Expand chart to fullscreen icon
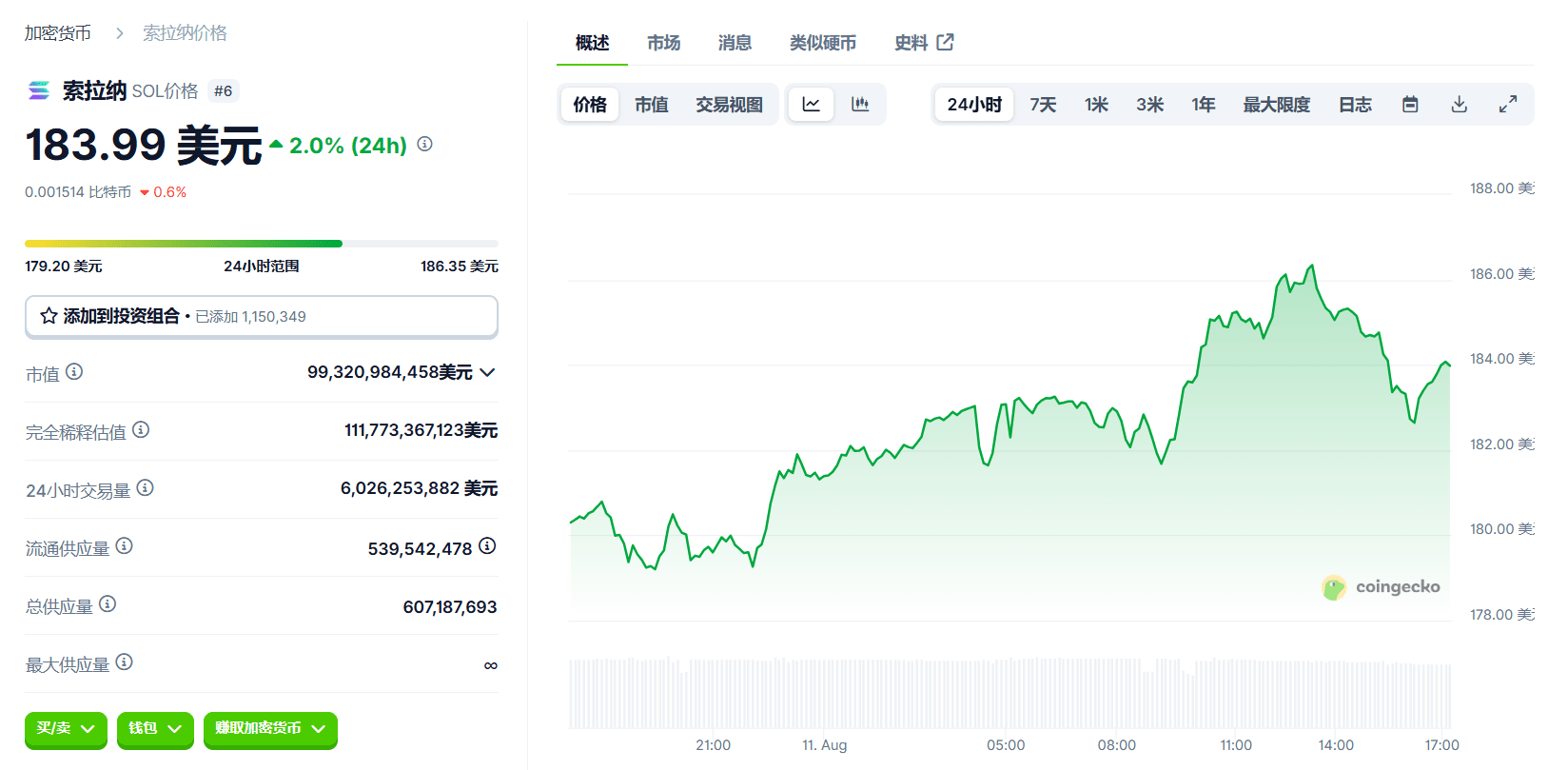Screen dimensions: 1568x770 (x=1508, y=104)
